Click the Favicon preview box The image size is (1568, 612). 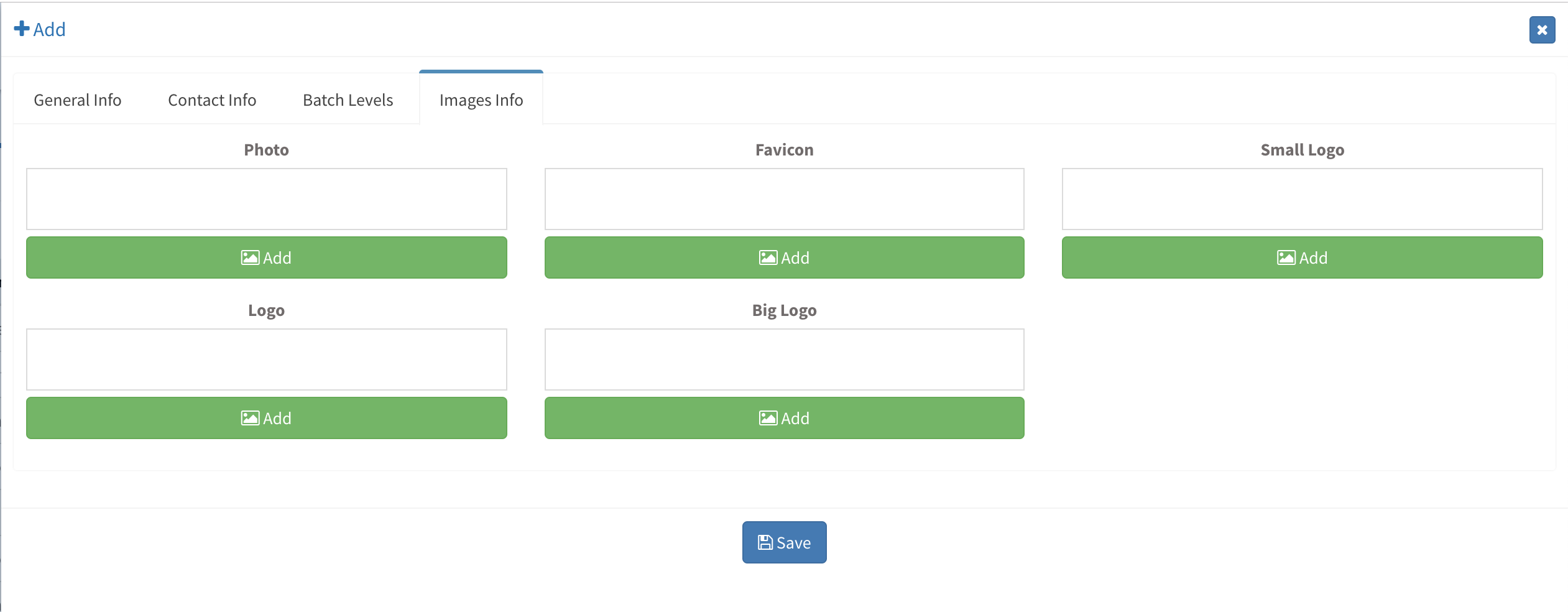coord(785,199)
